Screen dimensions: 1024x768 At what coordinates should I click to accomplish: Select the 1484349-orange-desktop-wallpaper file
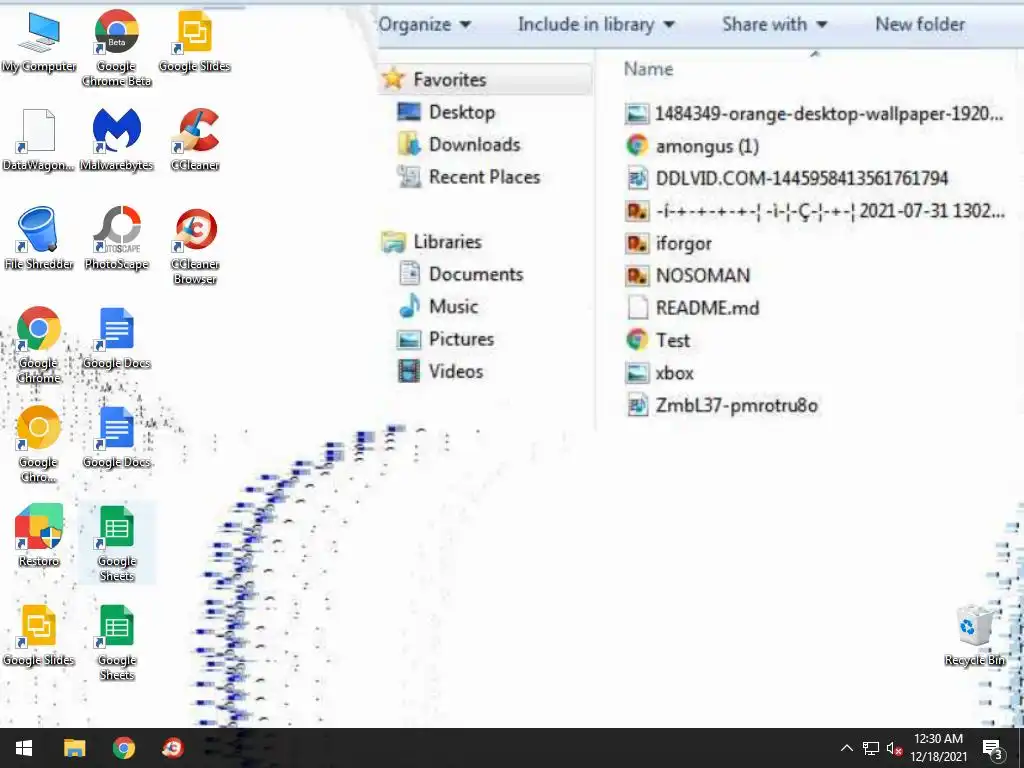click(x=814, y=114)
